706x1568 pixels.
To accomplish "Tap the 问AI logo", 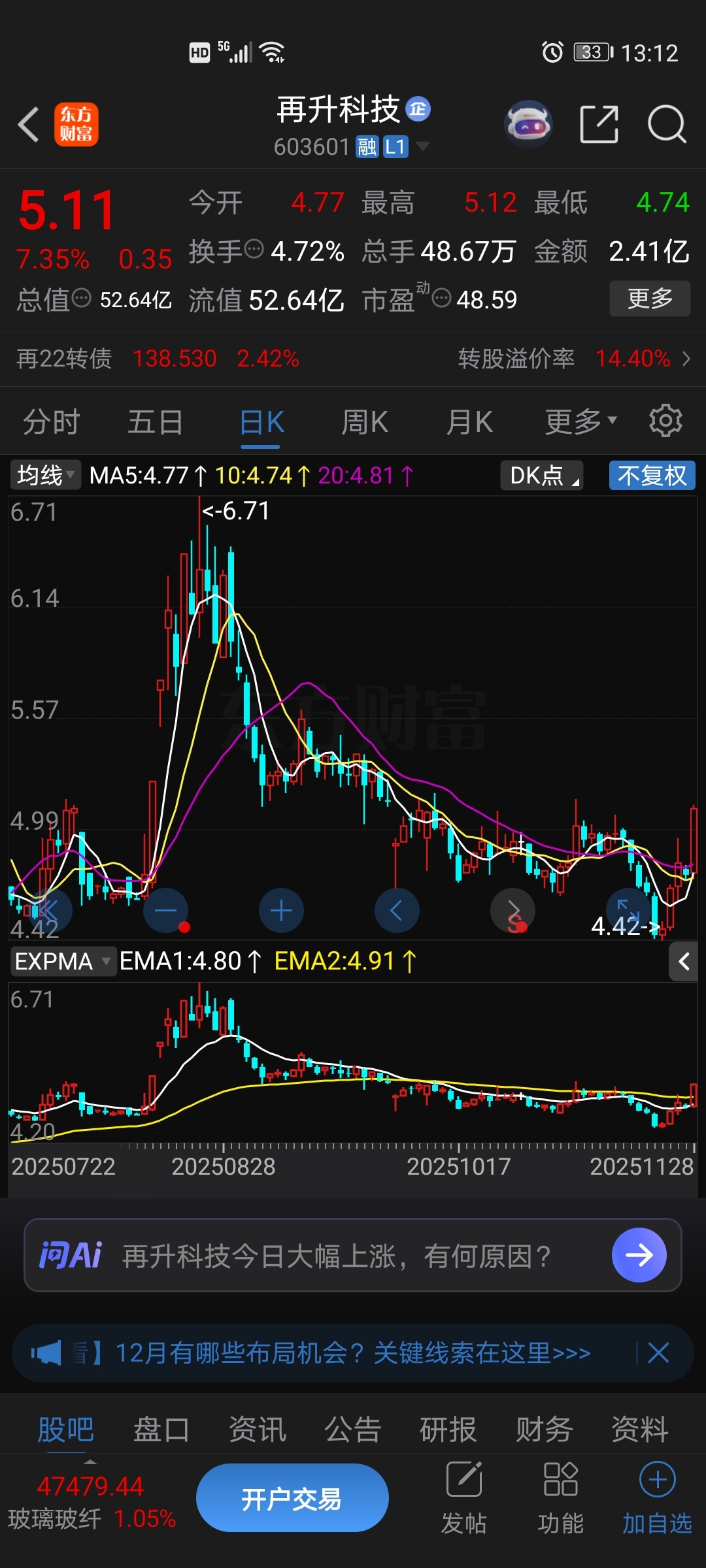I will (x=71, y=1255).
